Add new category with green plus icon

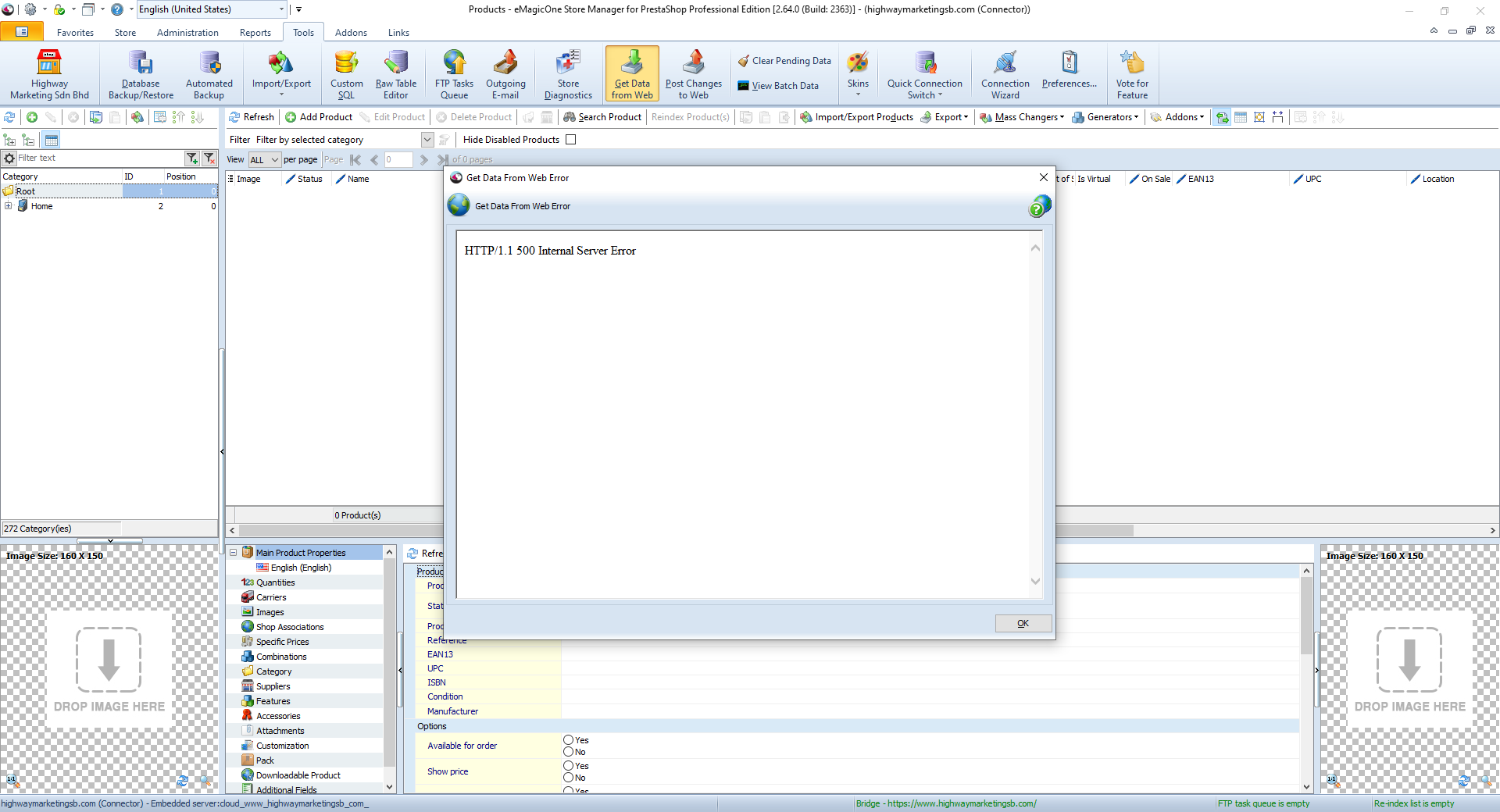(32, 117)
